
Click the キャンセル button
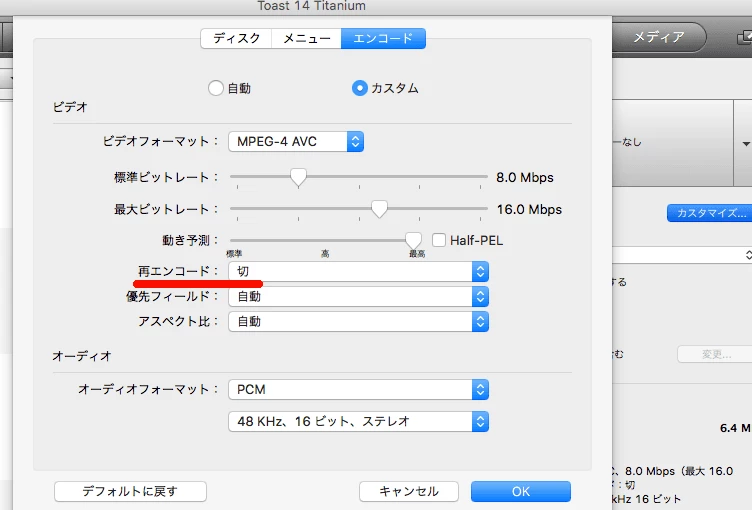click(x=409, y=491)
